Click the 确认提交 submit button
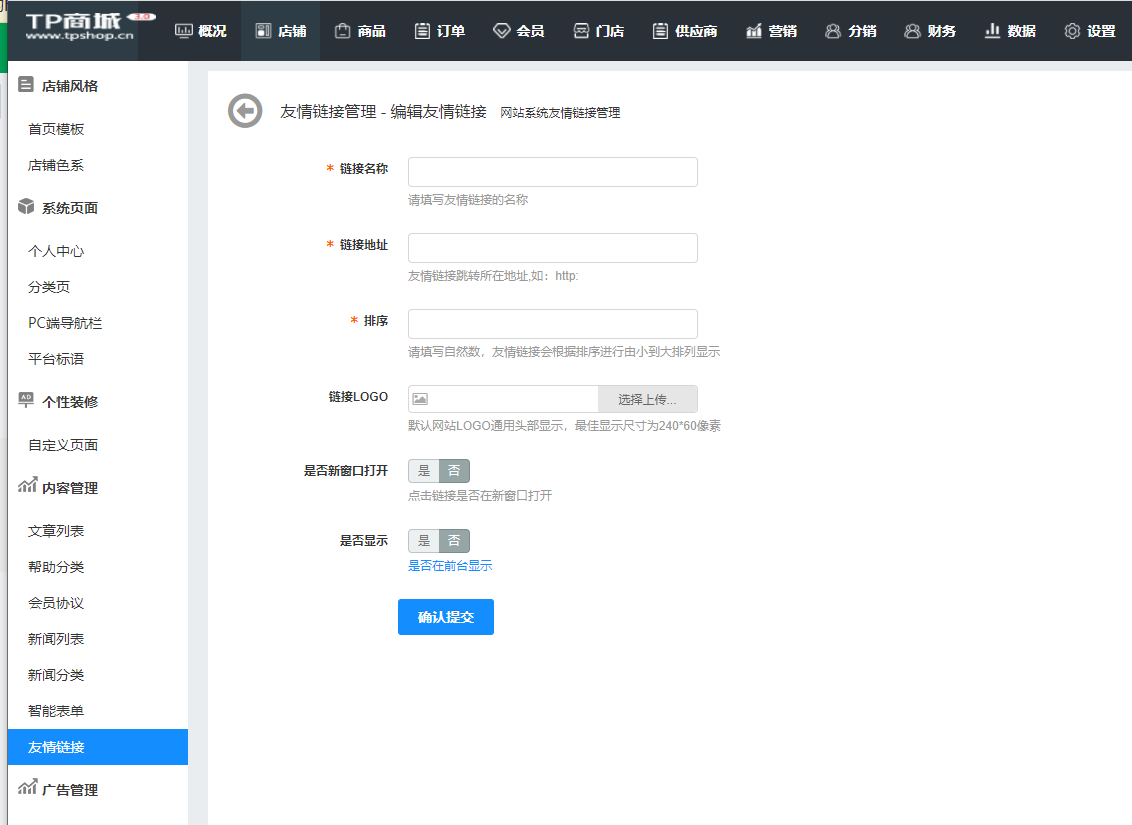Viewport: 1132px width, 825px height. (446, 617)
